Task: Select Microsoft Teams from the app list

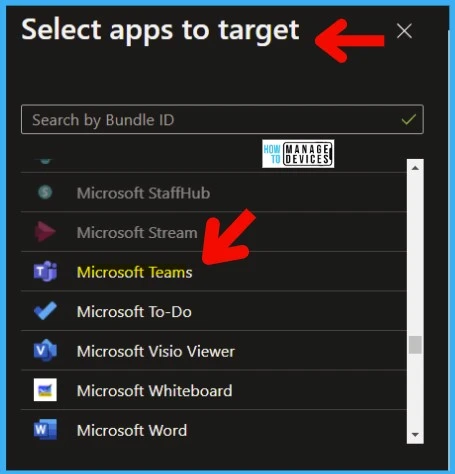Action: (x=213, y=271)
